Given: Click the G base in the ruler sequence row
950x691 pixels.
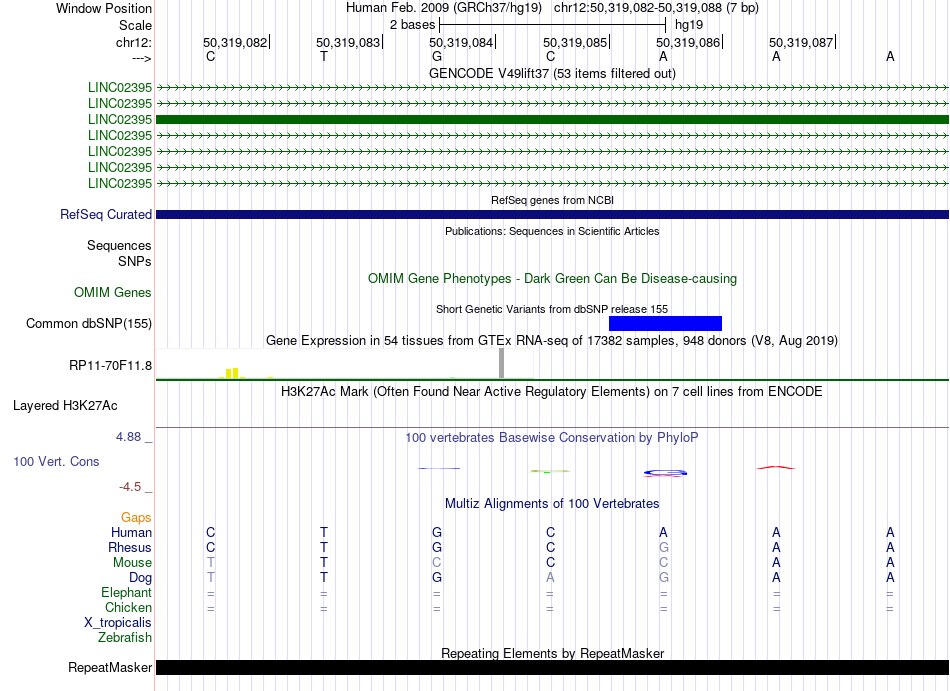Looking at the screenshot, I should click(437, 56).
